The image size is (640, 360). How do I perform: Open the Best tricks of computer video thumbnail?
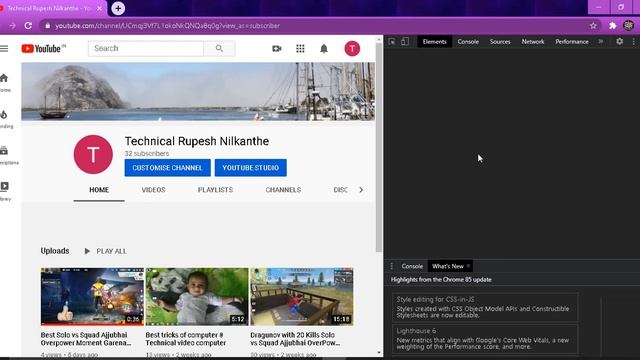point(197,296)
